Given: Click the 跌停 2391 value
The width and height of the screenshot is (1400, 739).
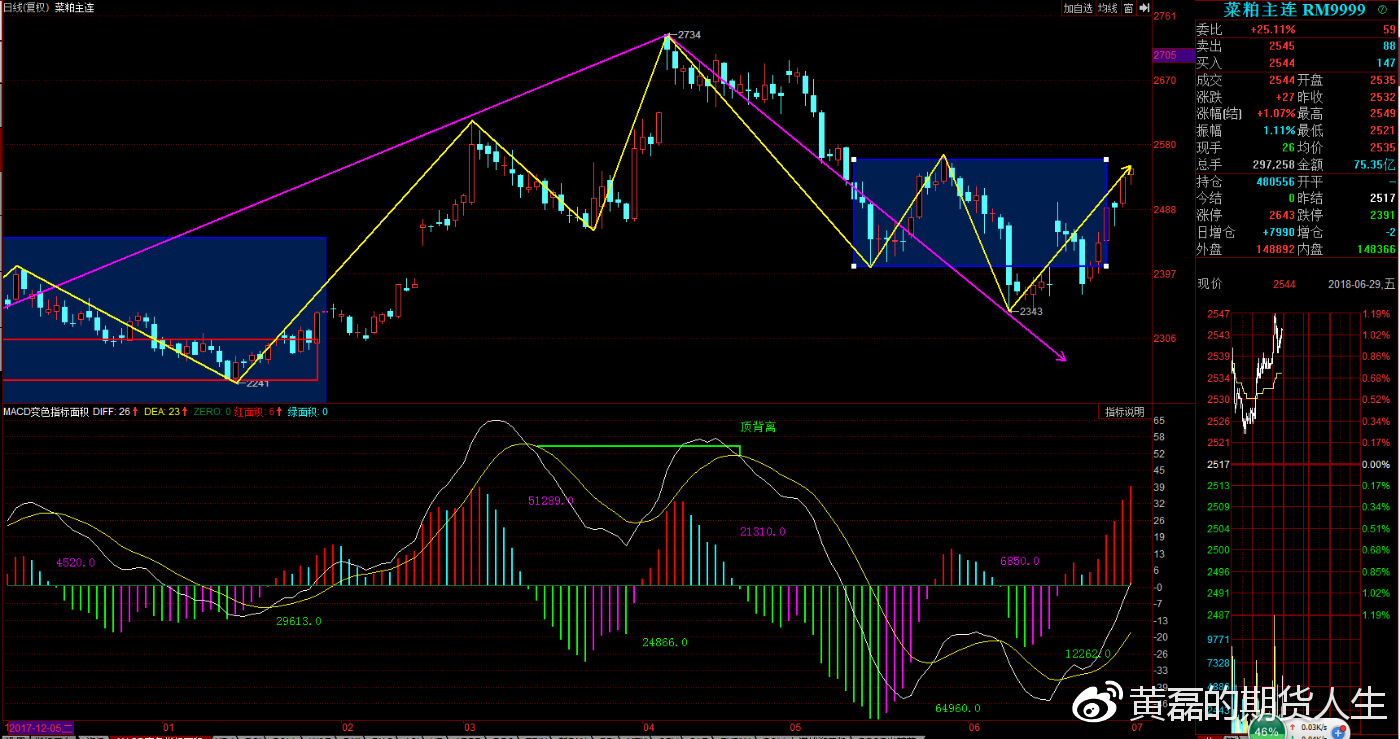Looking at the screenshot, I should pyautogui.click(x=1383, y=216).
